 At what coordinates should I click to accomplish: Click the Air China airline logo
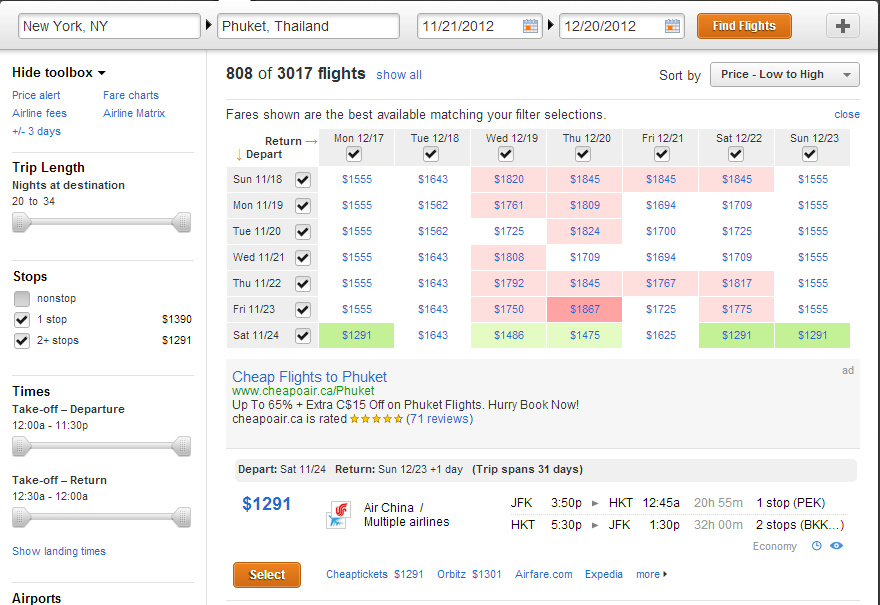(x=338, y=515)
